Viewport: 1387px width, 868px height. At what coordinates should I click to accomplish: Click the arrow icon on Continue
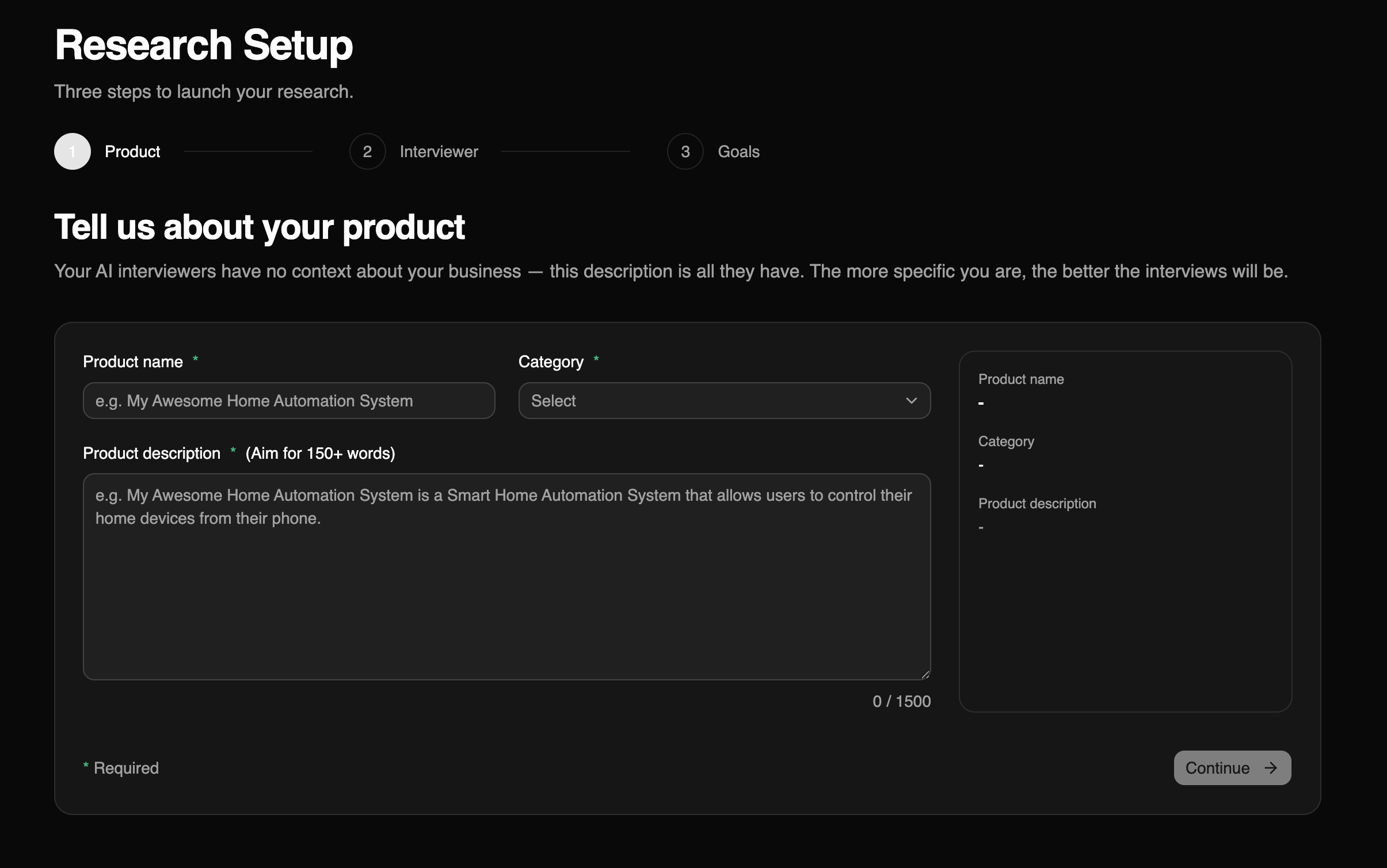(x=1271, y=768)
